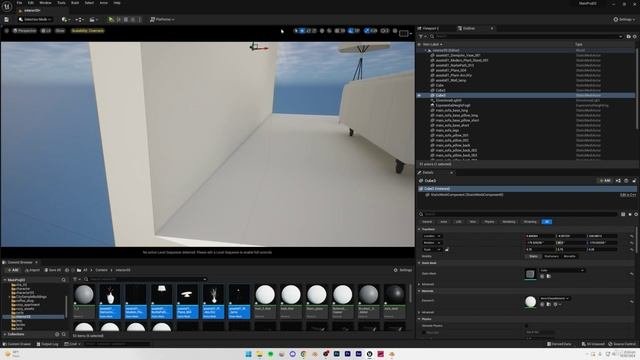Click Save All in Content Browser
The image size is (640, 360).
pyautogui.click(x=53, y=270)
